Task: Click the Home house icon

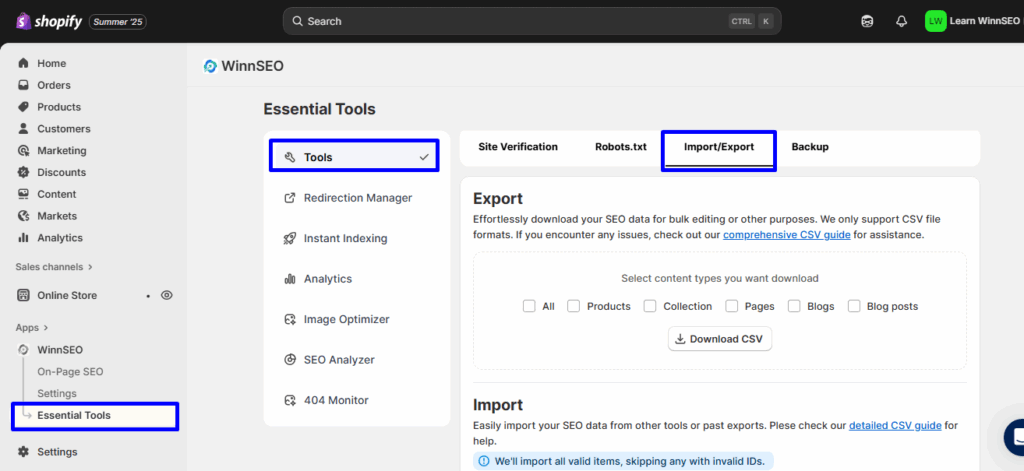Action: [x=24, y=63]
